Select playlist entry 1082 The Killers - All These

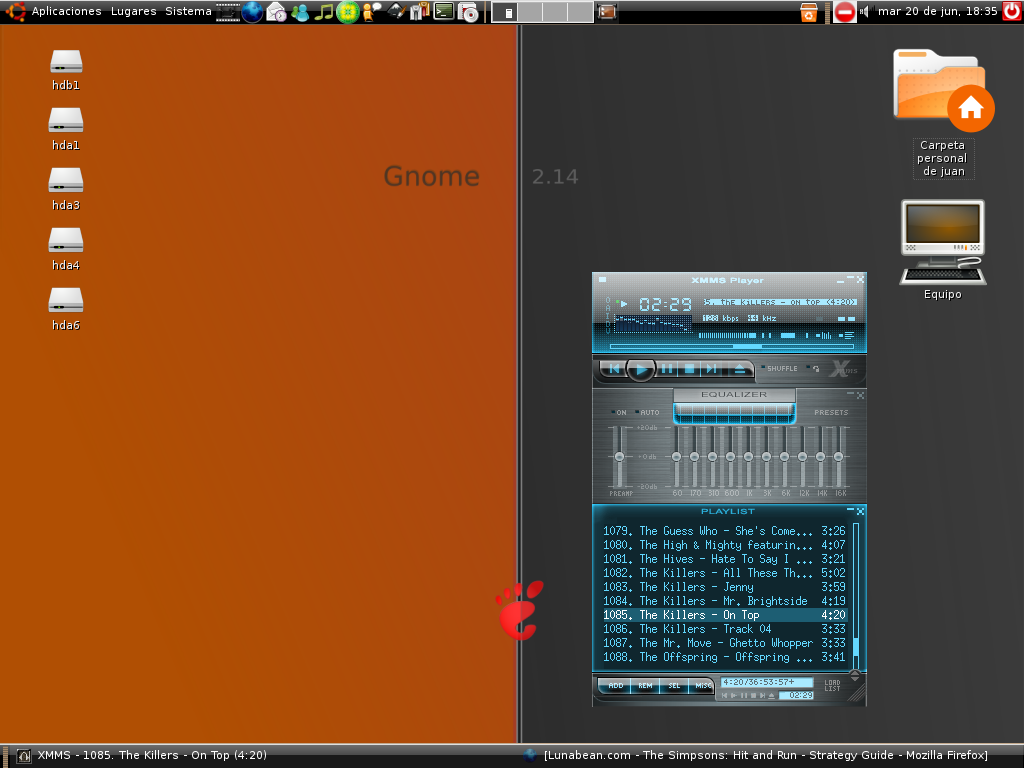[724, 573]
